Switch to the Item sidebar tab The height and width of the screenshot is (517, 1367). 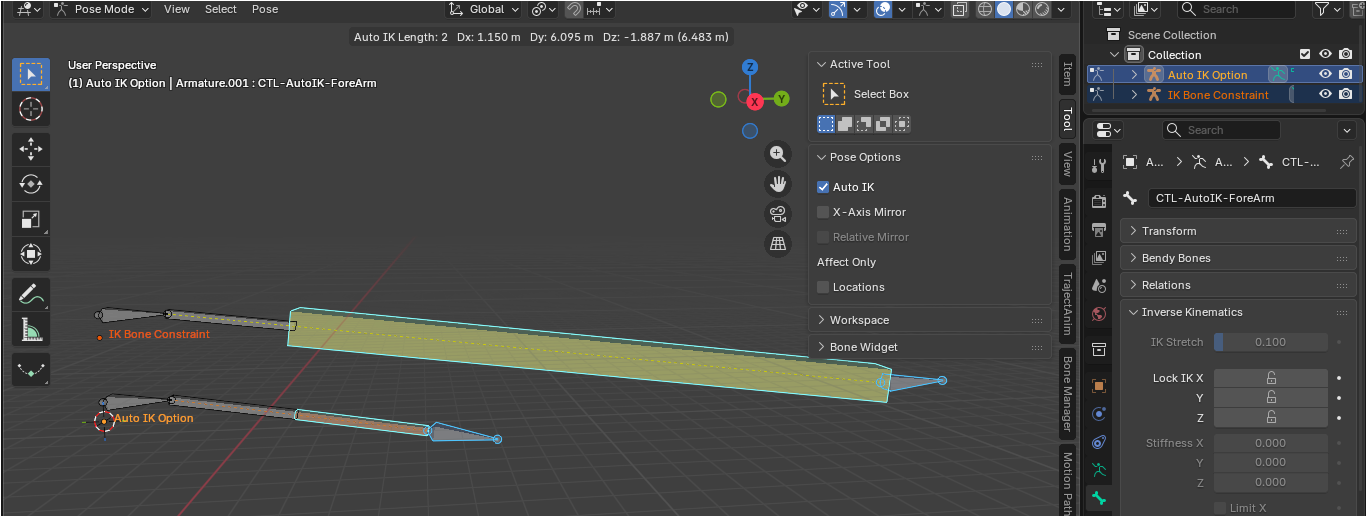click(1067, 73)
